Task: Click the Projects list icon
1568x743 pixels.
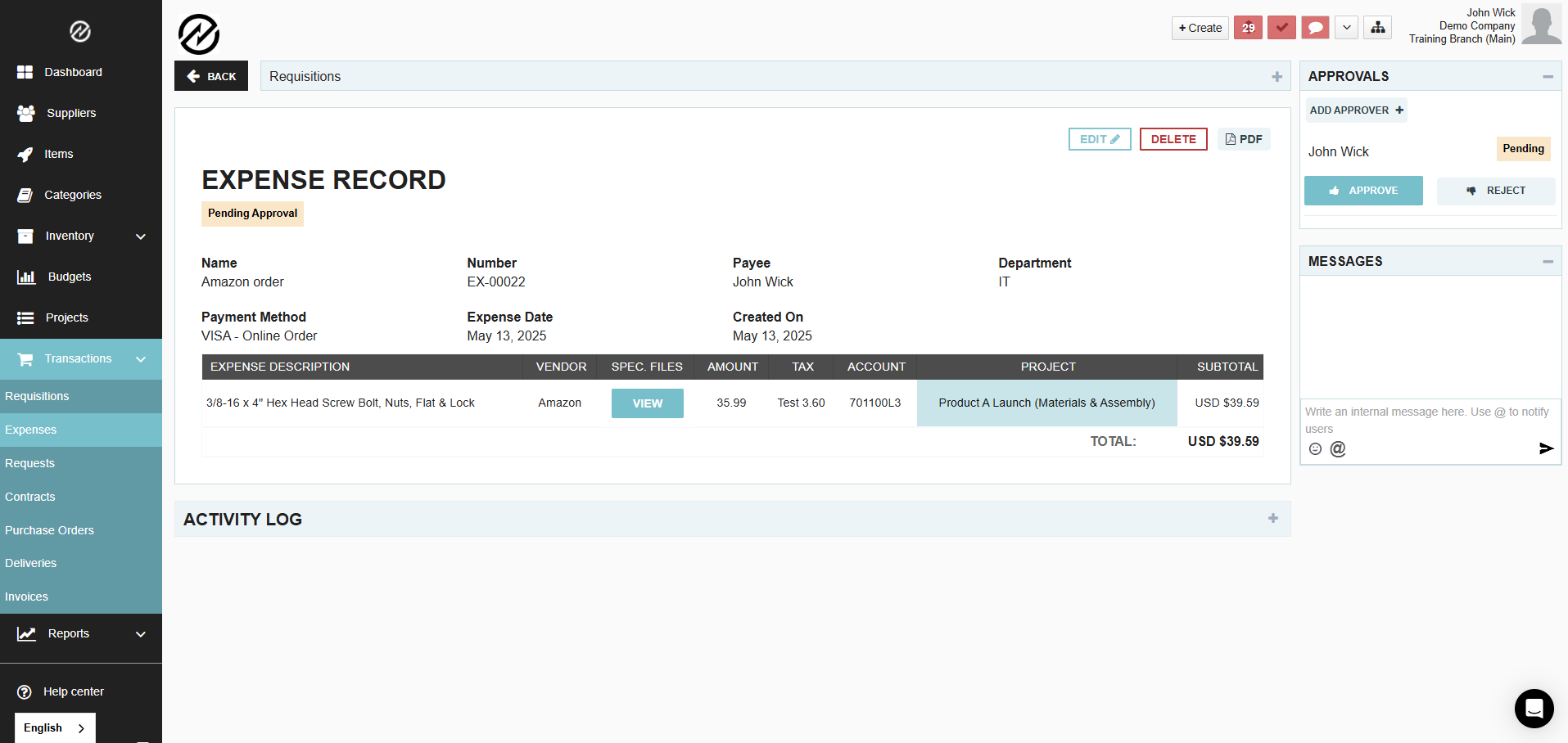Action: (x=25, y=317)
